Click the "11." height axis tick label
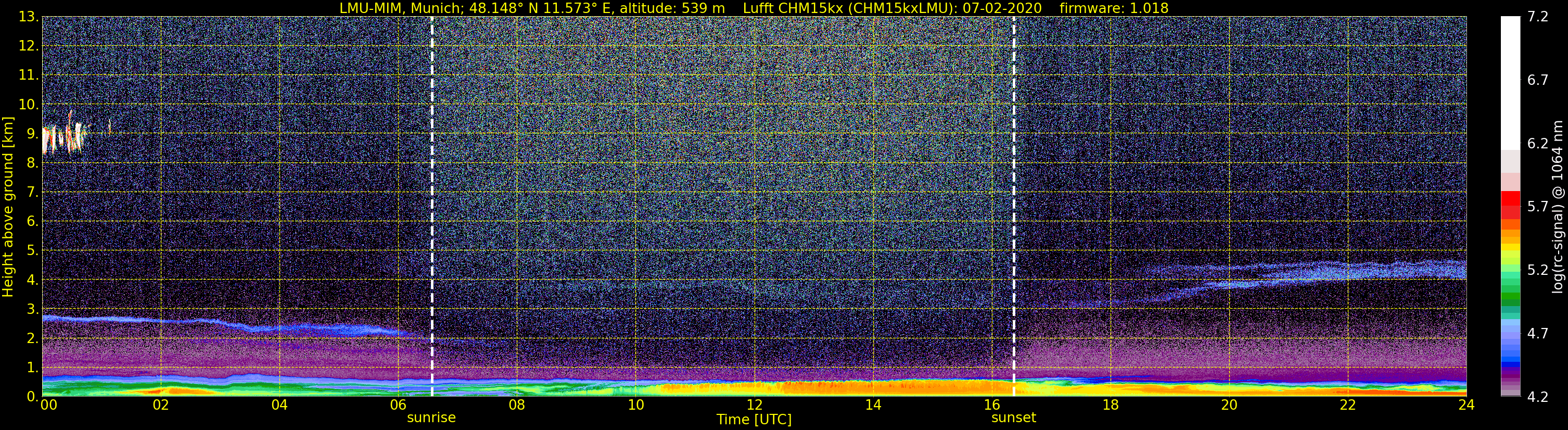 click(x=29, y=75)
